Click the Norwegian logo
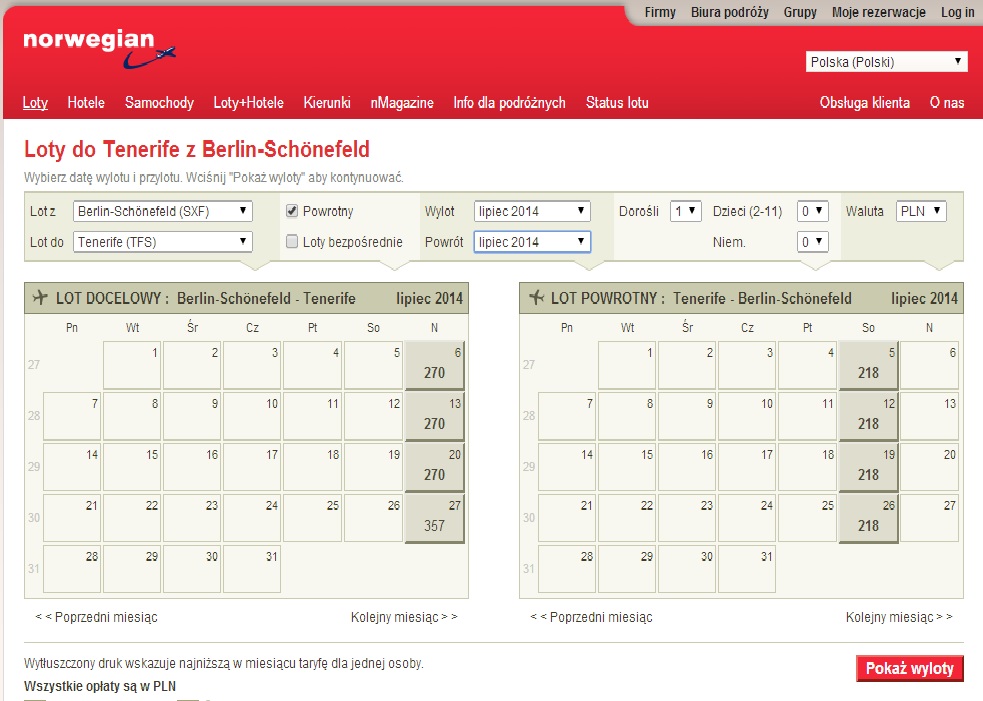 pyautogui.click(x=99, y=49)
